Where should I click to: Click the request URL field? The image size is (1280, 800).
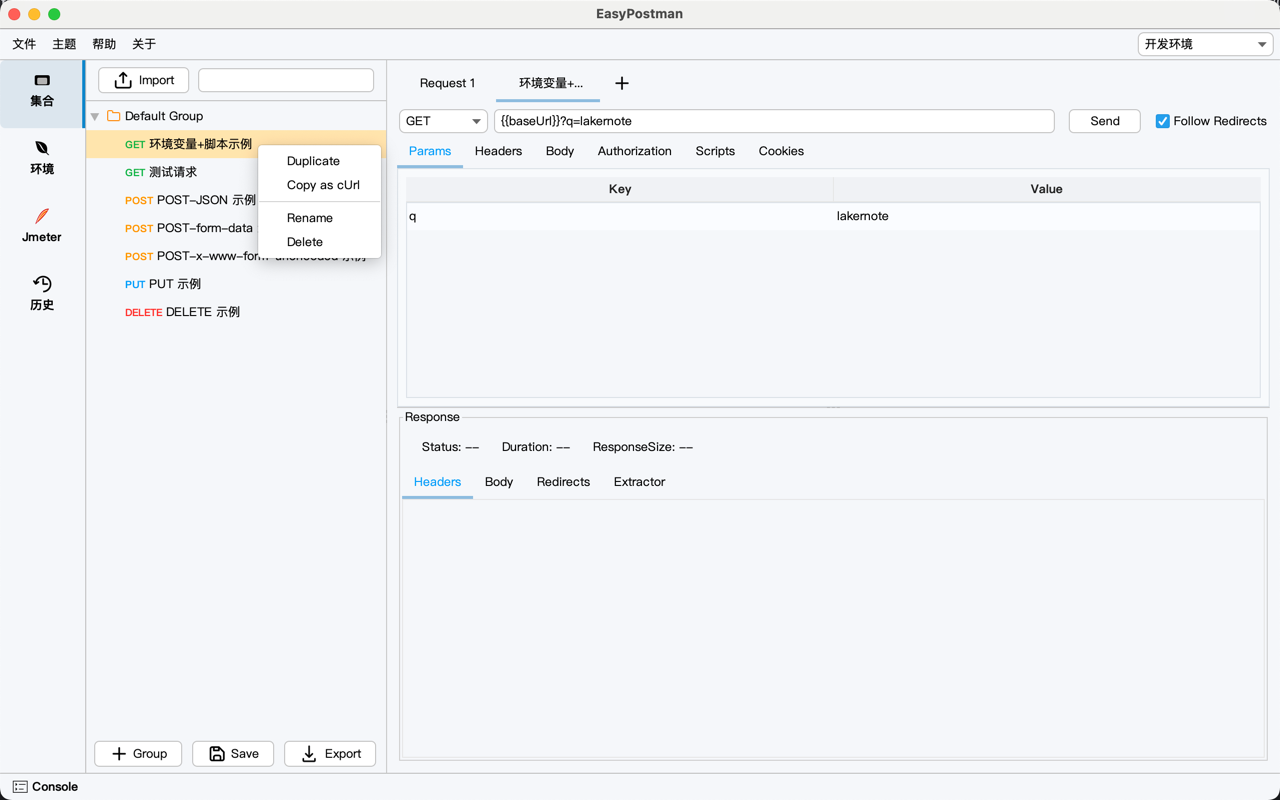[x=774, y=121]
